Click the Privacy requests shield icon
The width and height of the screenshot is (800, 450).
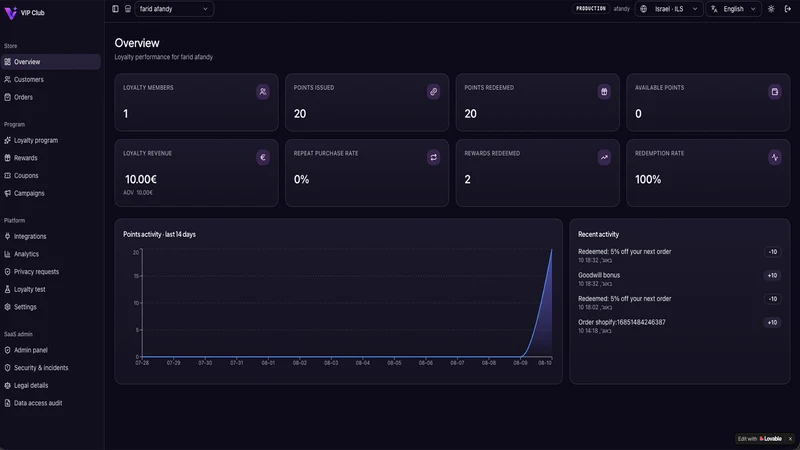[x=7, y=271]
